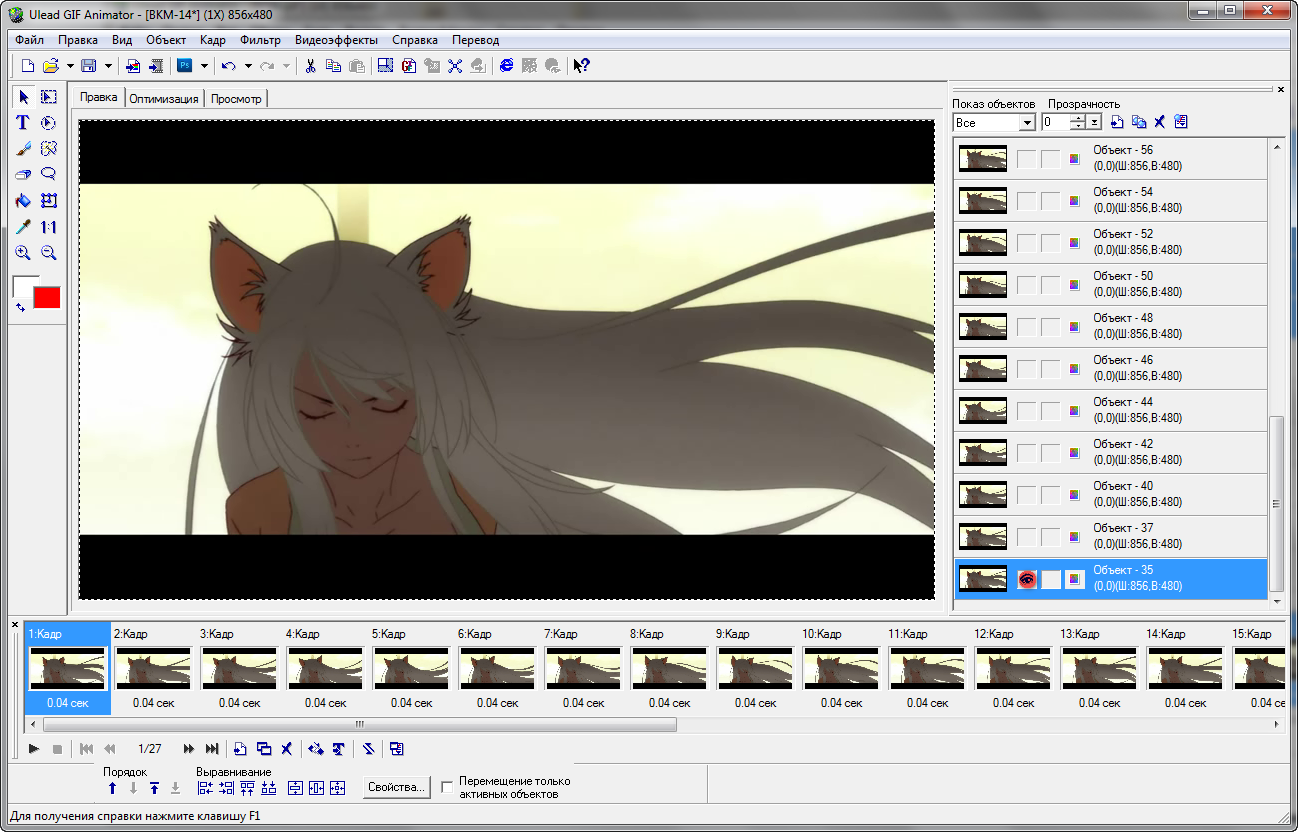Move object up in order
The width and height of the screenshot is (1298, 832).
point(112,788)
